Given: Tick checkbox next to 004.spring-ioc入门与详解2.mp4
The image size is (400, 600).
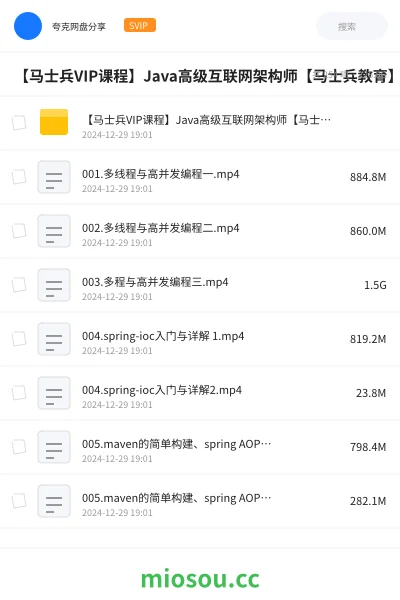Looking at the screenshot, I should 19,393.
